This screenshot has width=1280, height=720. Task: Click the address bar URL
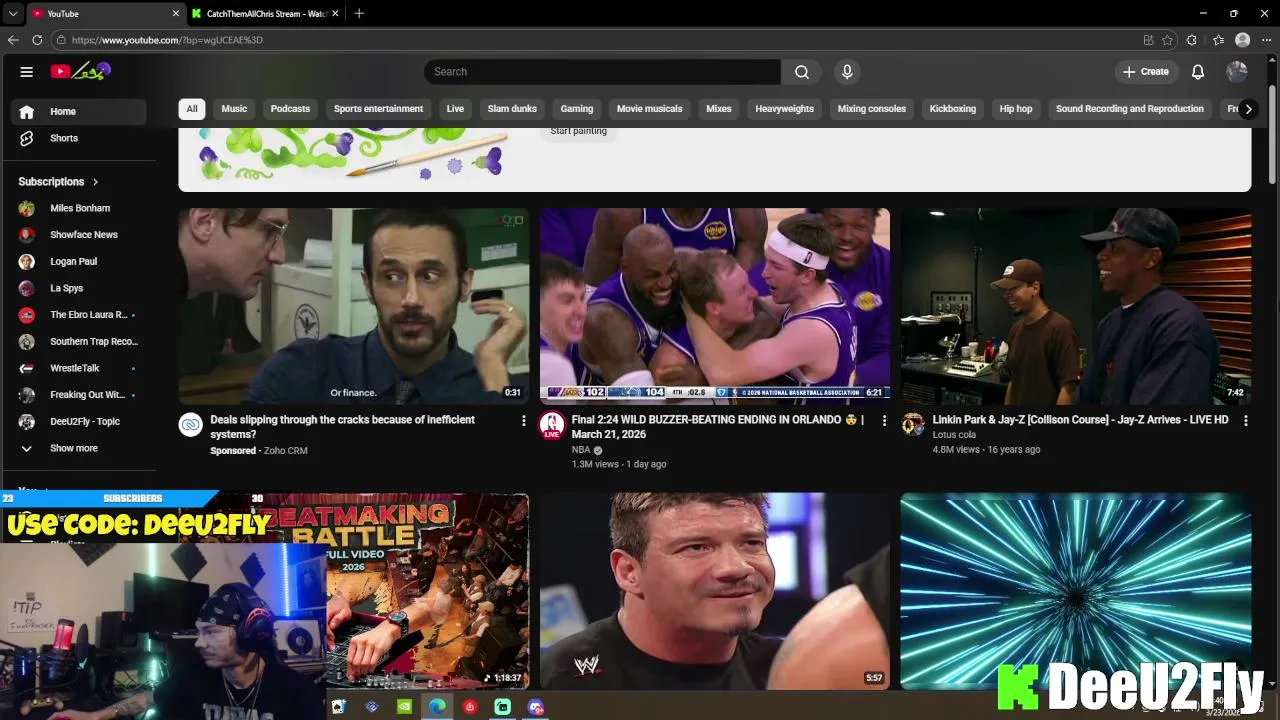[167, 40]
